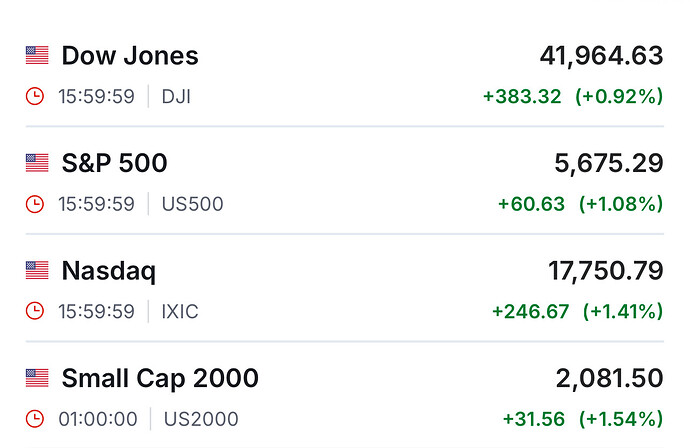Click the Nasdaq price 17,750.79
The width and height of the screenshot is (690, 448).
tap(605, 270)
